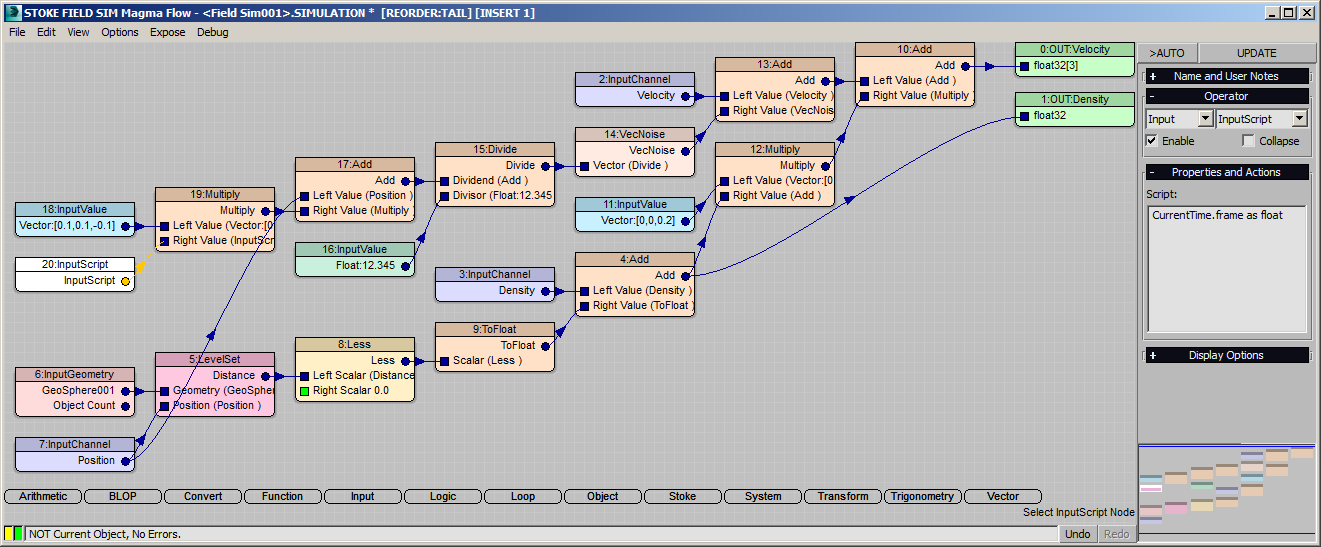This screenshot has height=547, width=1321.
Task: Click float32[3] input socket of 0:OUT:Velocity
Action: (x=1024, y=66)
